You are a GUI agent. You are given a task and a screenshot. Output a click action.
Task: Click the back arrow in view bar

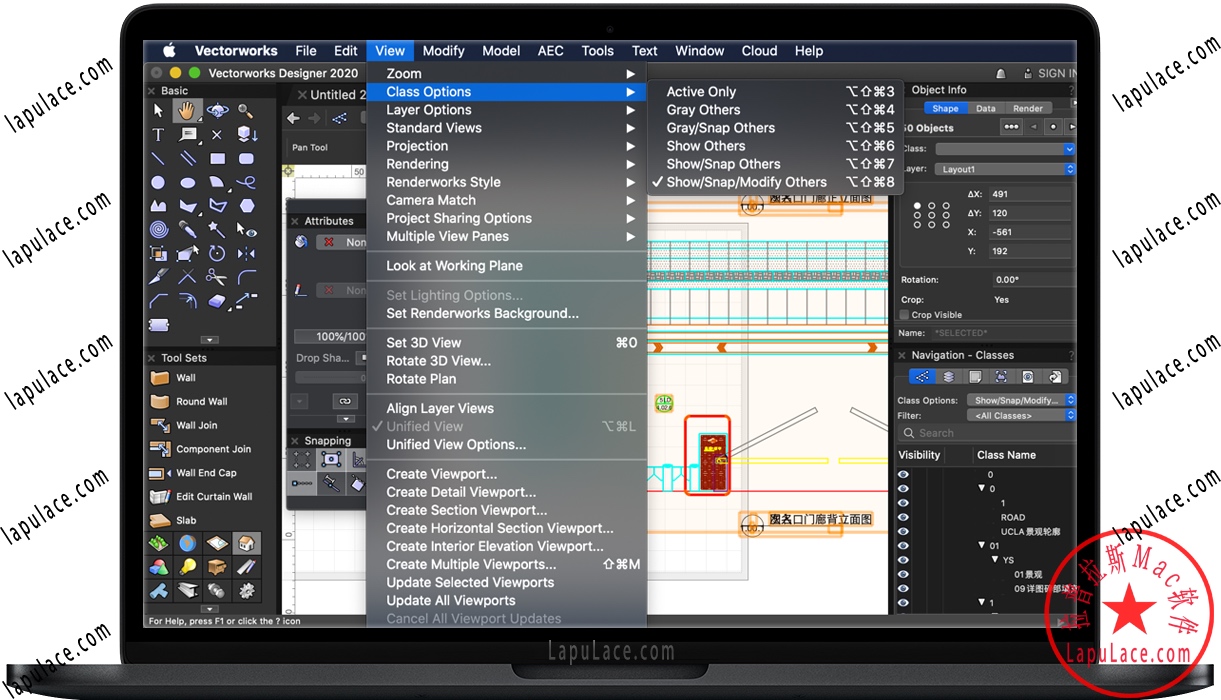[x=294, y=118]
